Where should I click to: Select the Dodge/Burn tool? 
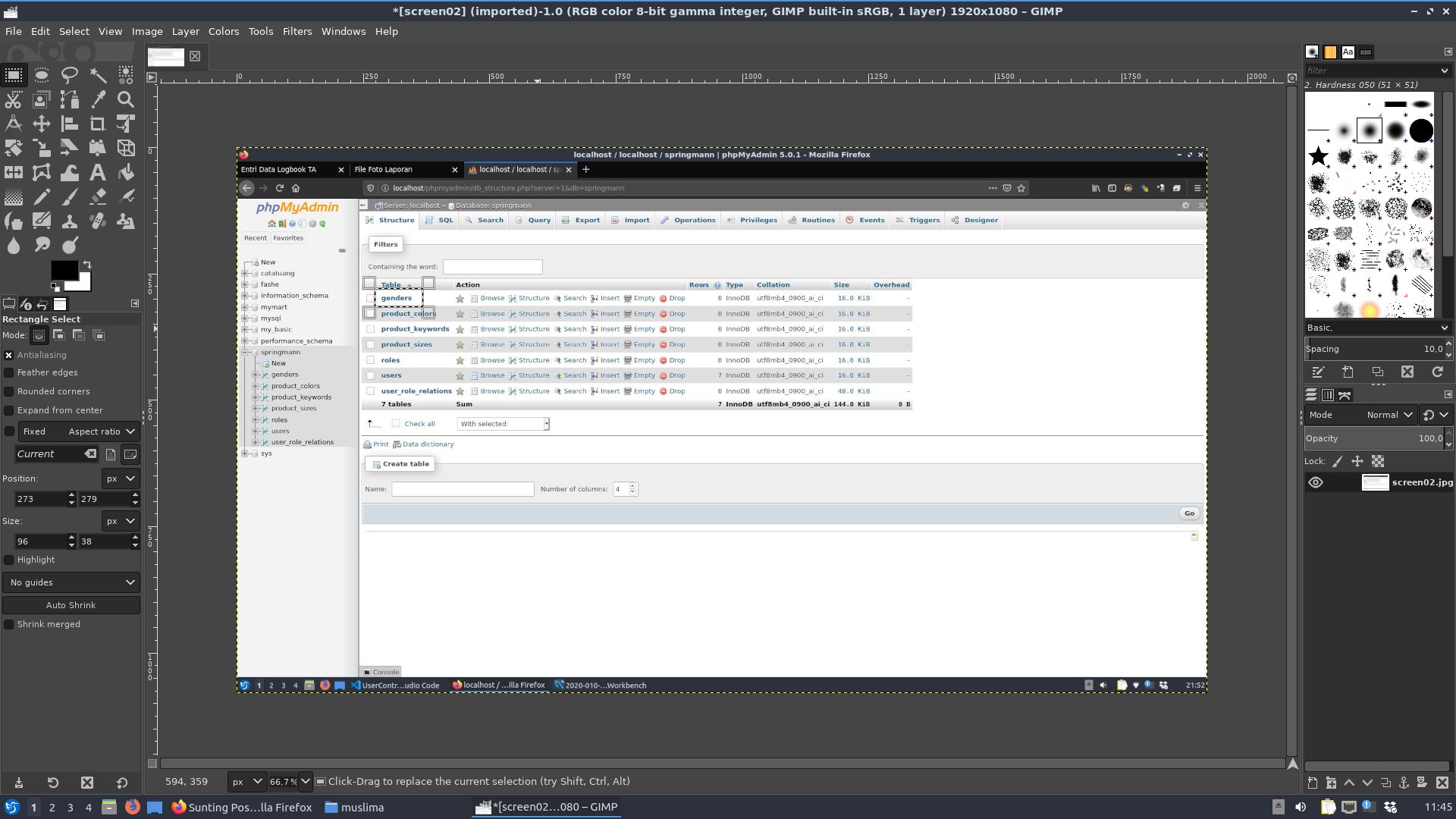[70, 245]
